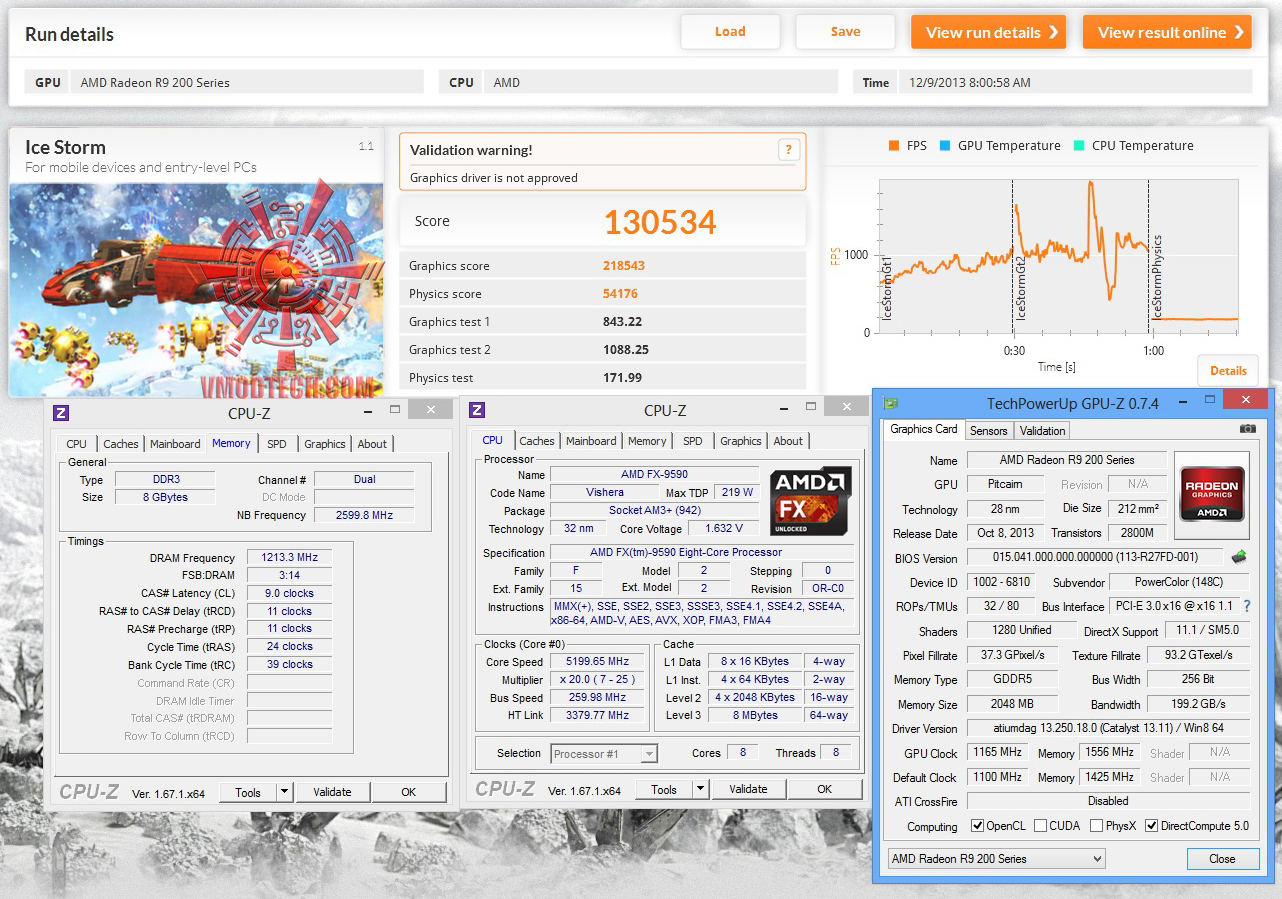1282x899 pixels.
Task: Click the DRAM Frequency value 1213.3 MHz
Action: 288,558
